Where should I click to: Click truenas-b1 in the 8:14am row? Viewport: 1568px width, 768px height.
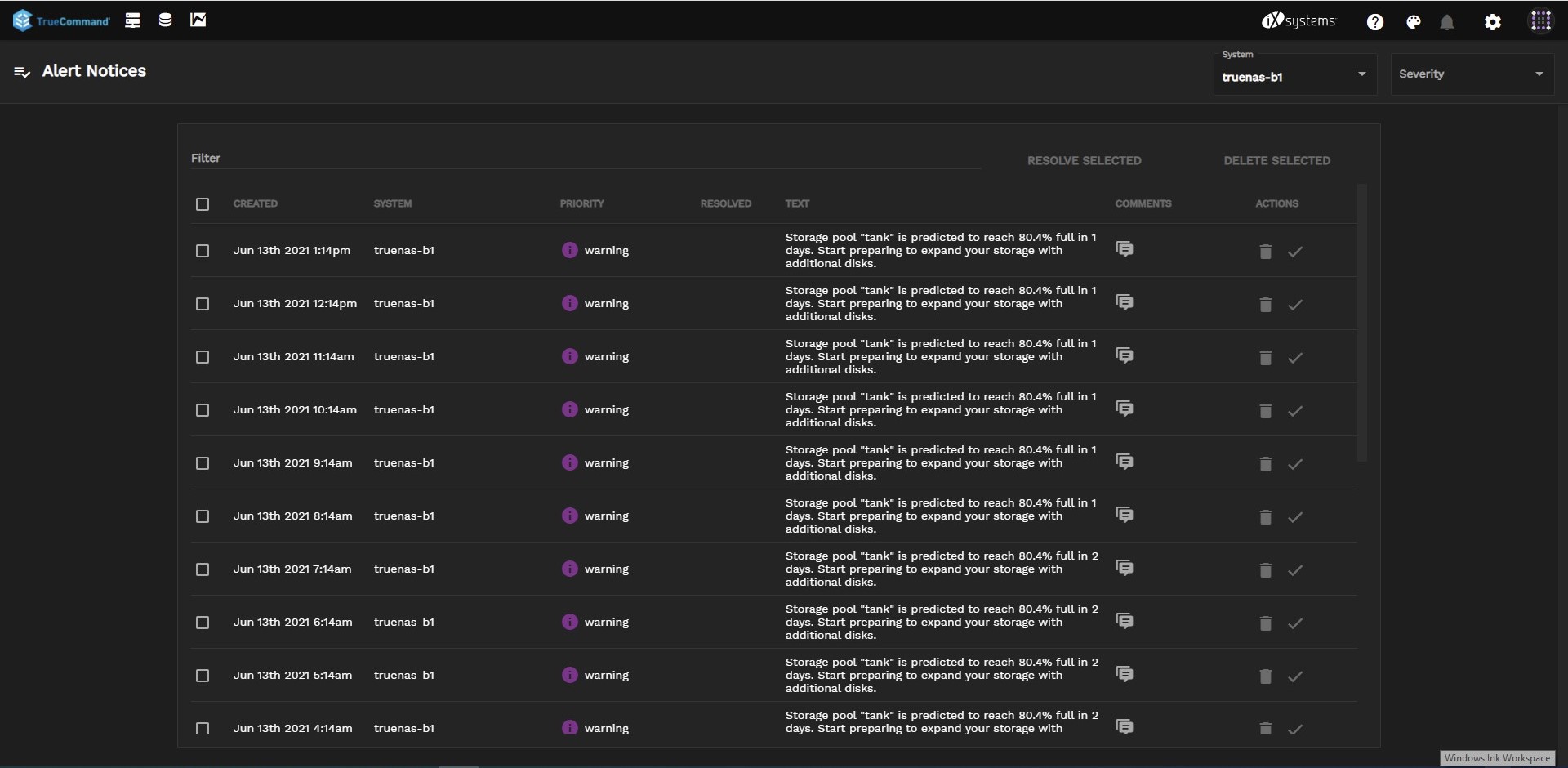pos(404,516)
